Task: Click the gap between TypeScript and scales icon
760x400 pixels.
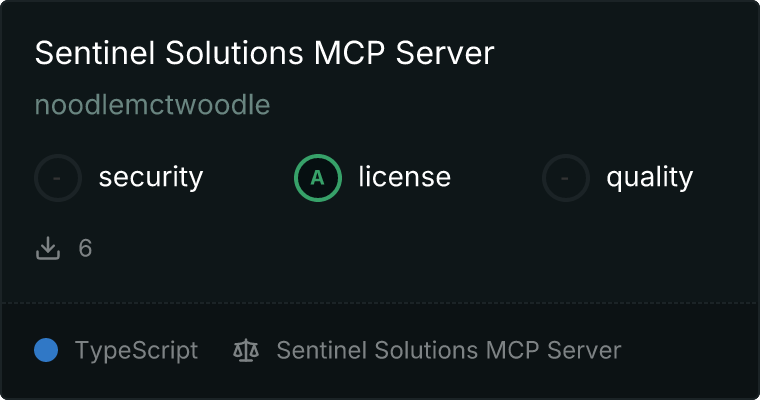Action: (215, 350)
